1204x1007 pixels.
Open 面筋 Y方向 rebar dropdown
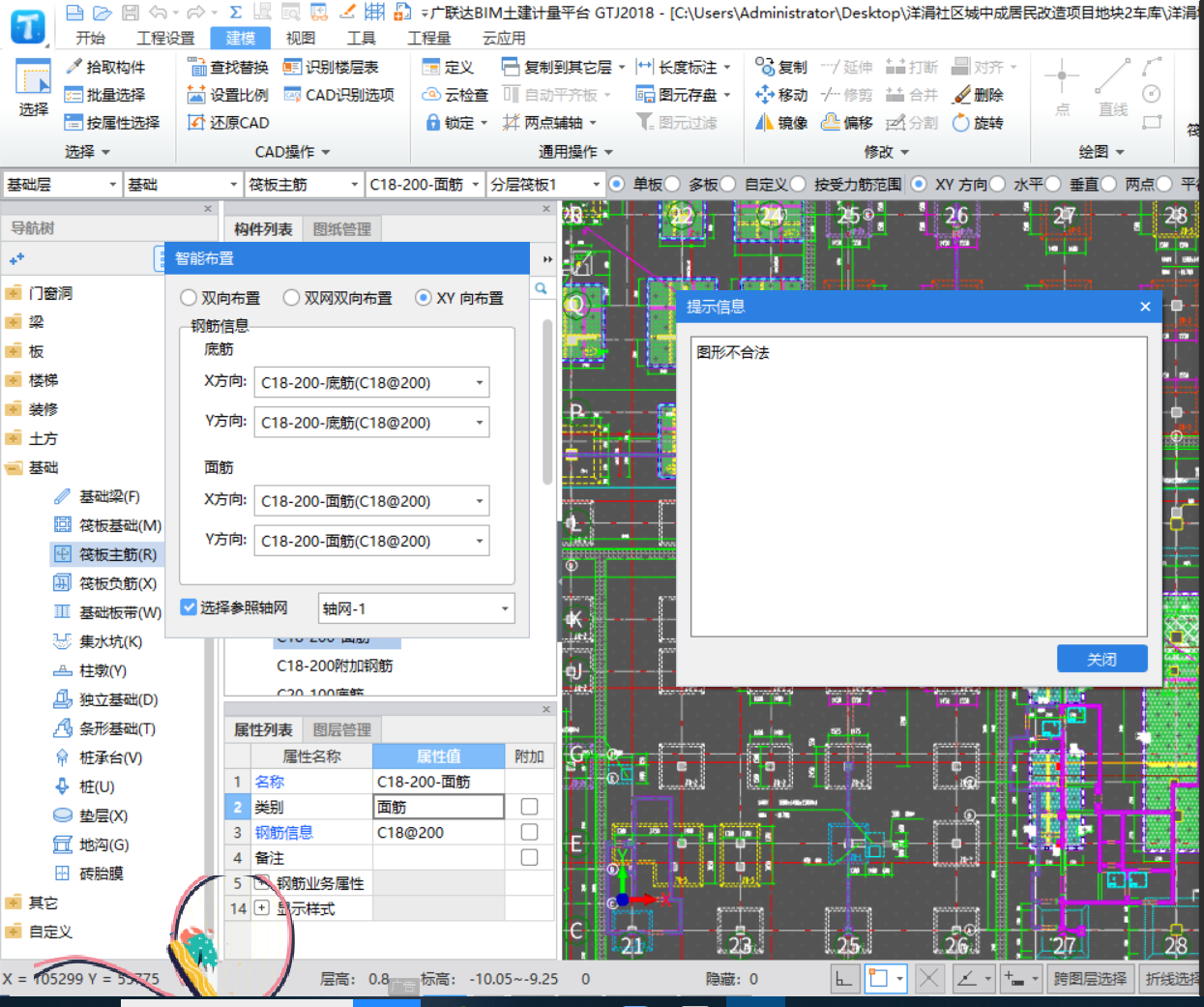pyautogui.click(x=371, y=541)
